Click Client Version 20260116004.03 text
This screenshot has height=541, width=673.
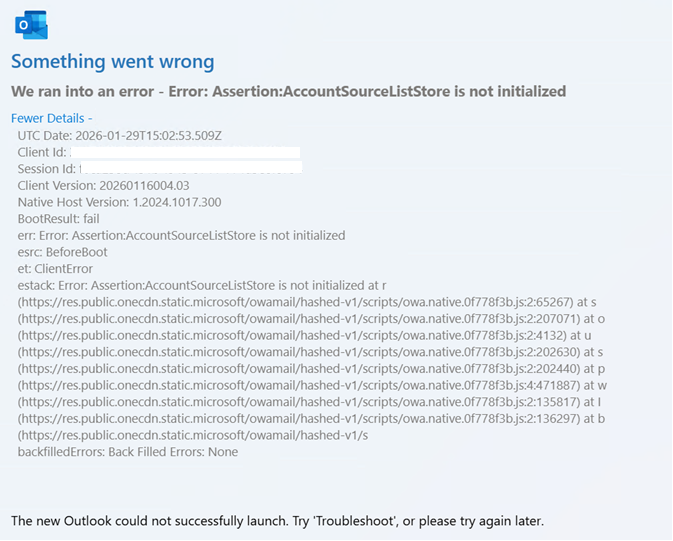point(103,185)
